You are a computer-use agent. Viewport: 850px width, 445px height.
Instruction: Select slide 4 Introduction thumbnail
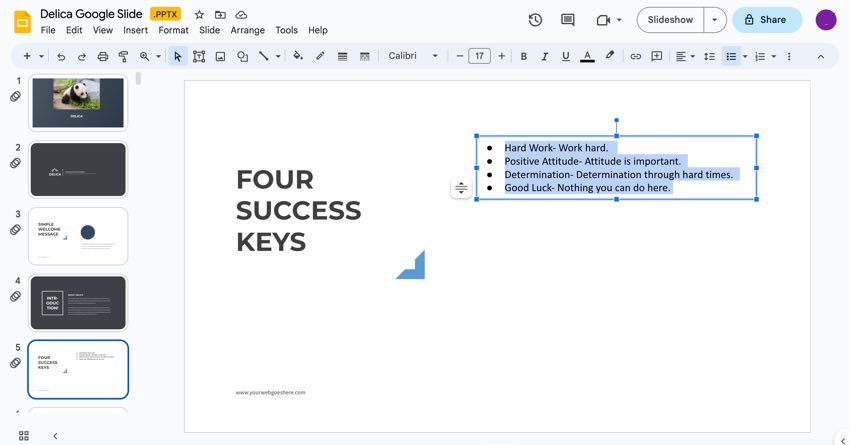[x=78, y=302]
